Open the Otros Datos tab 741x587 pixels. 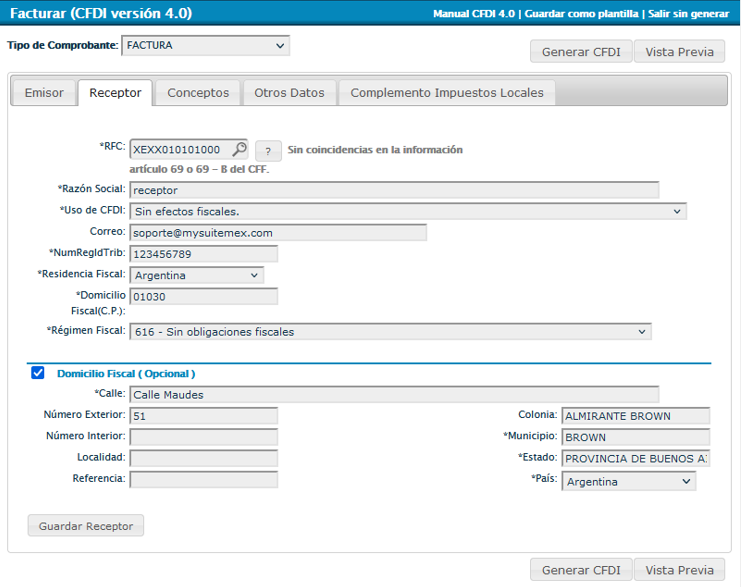pos(289,93)
